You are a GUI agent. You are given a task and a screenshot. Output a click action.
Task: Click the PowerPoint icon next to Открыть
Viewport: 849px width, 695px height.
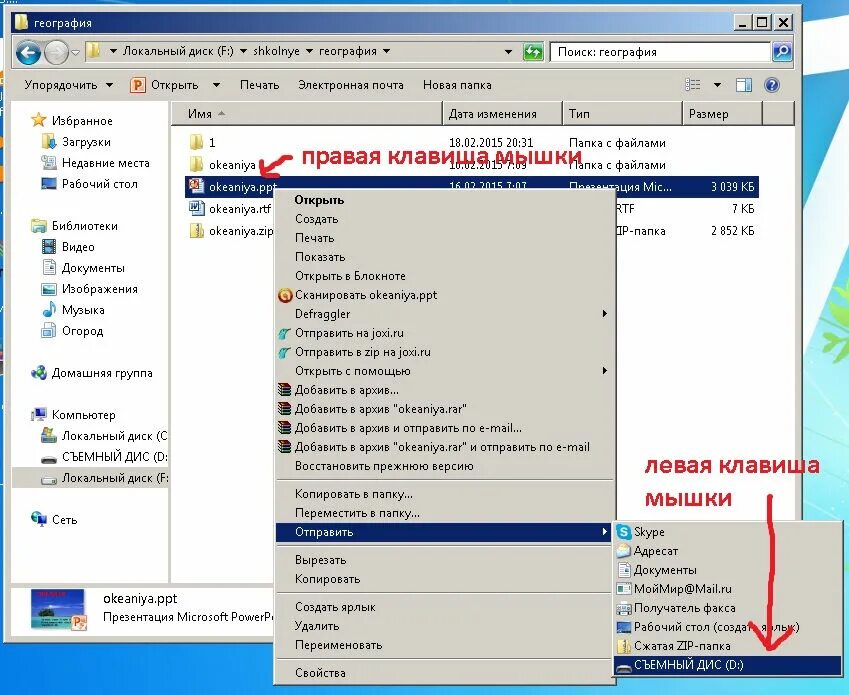[138, 85]
